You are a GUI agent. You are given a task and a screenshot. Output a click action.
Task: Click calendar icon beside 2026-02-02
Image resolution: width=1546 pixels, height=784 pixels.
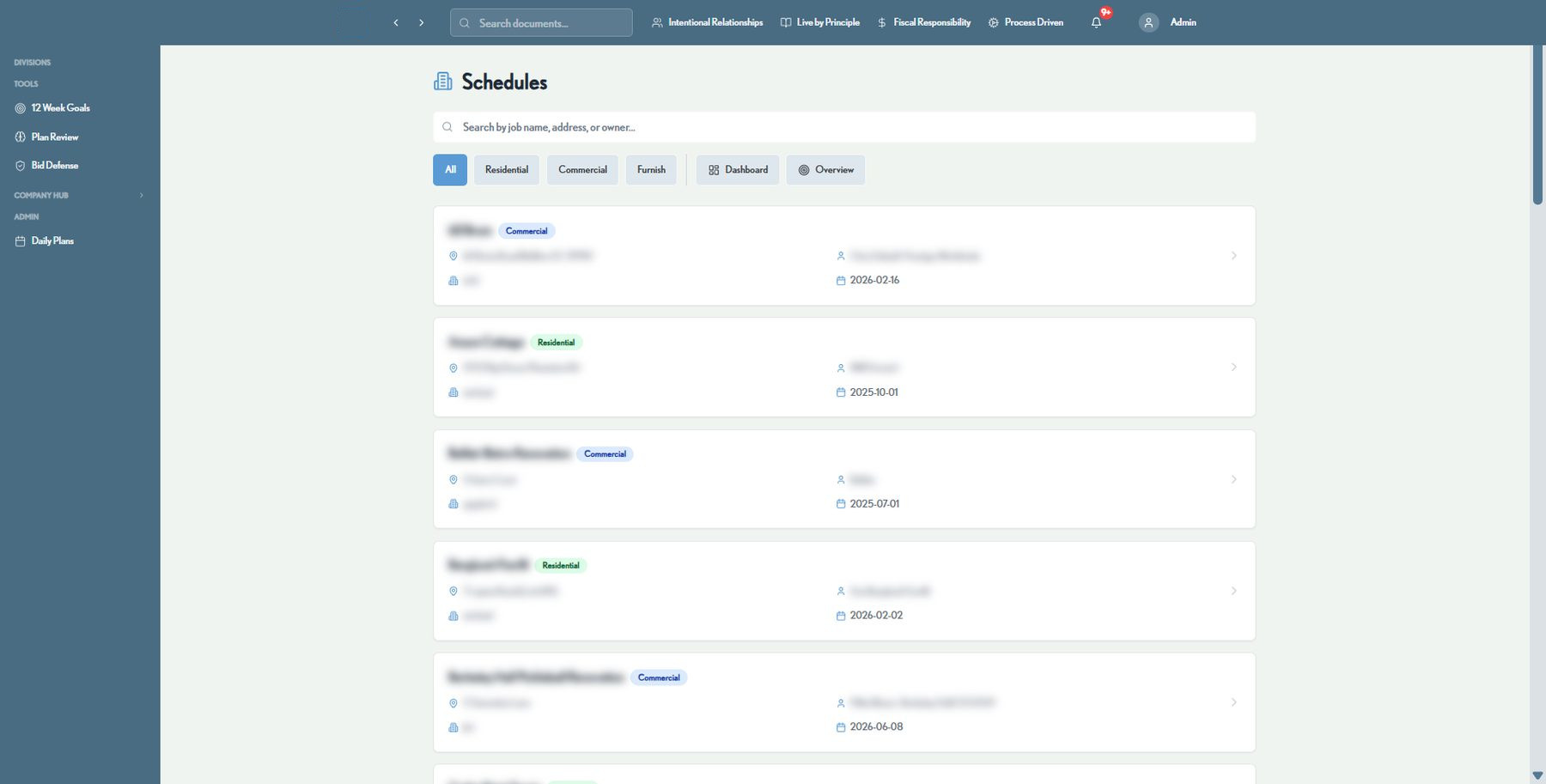click(x=841, y=616)
